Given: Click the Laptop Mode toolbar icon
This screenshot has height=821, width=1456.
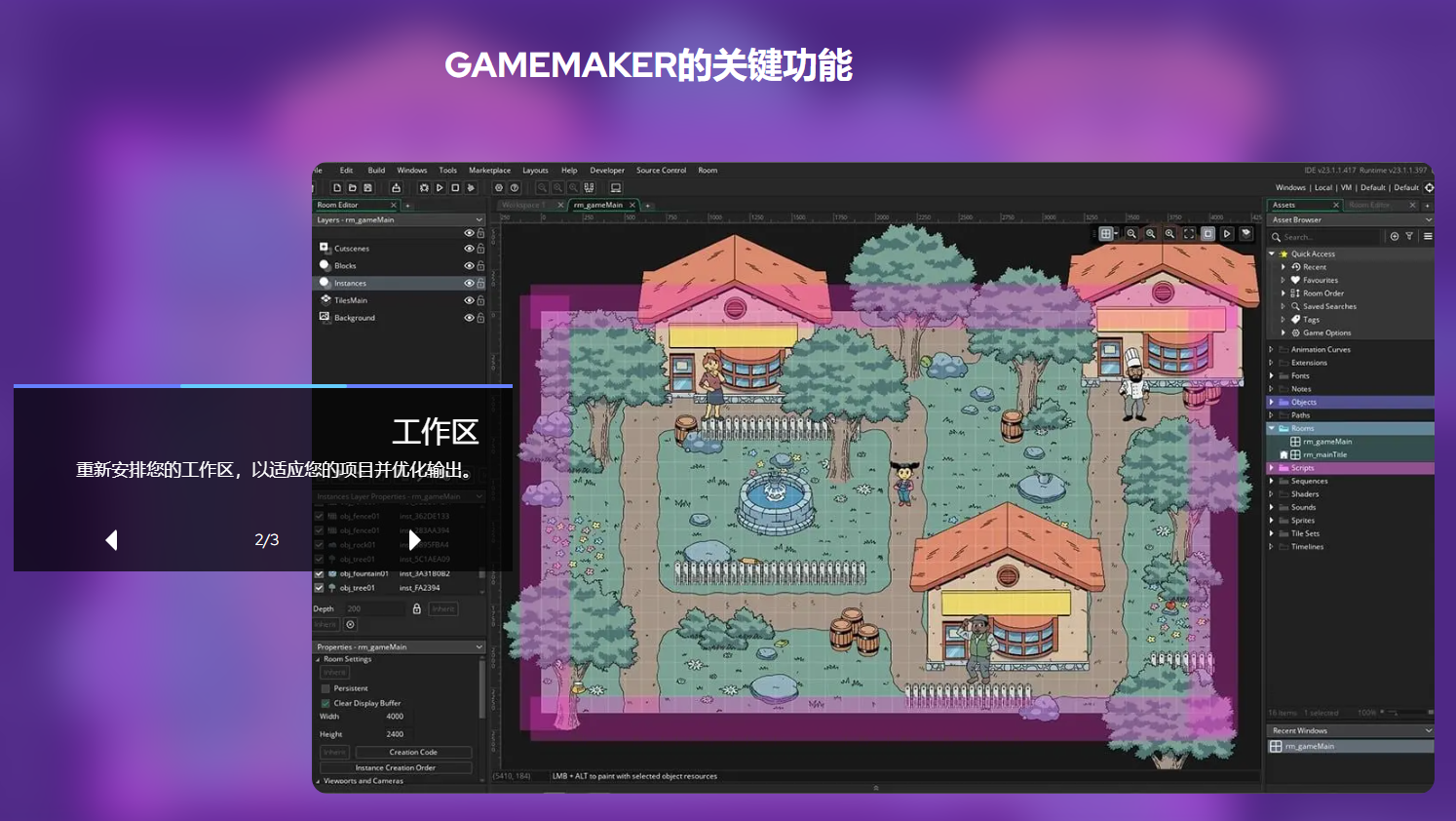Looking at the screenshot, I should (x=616, y=188).
